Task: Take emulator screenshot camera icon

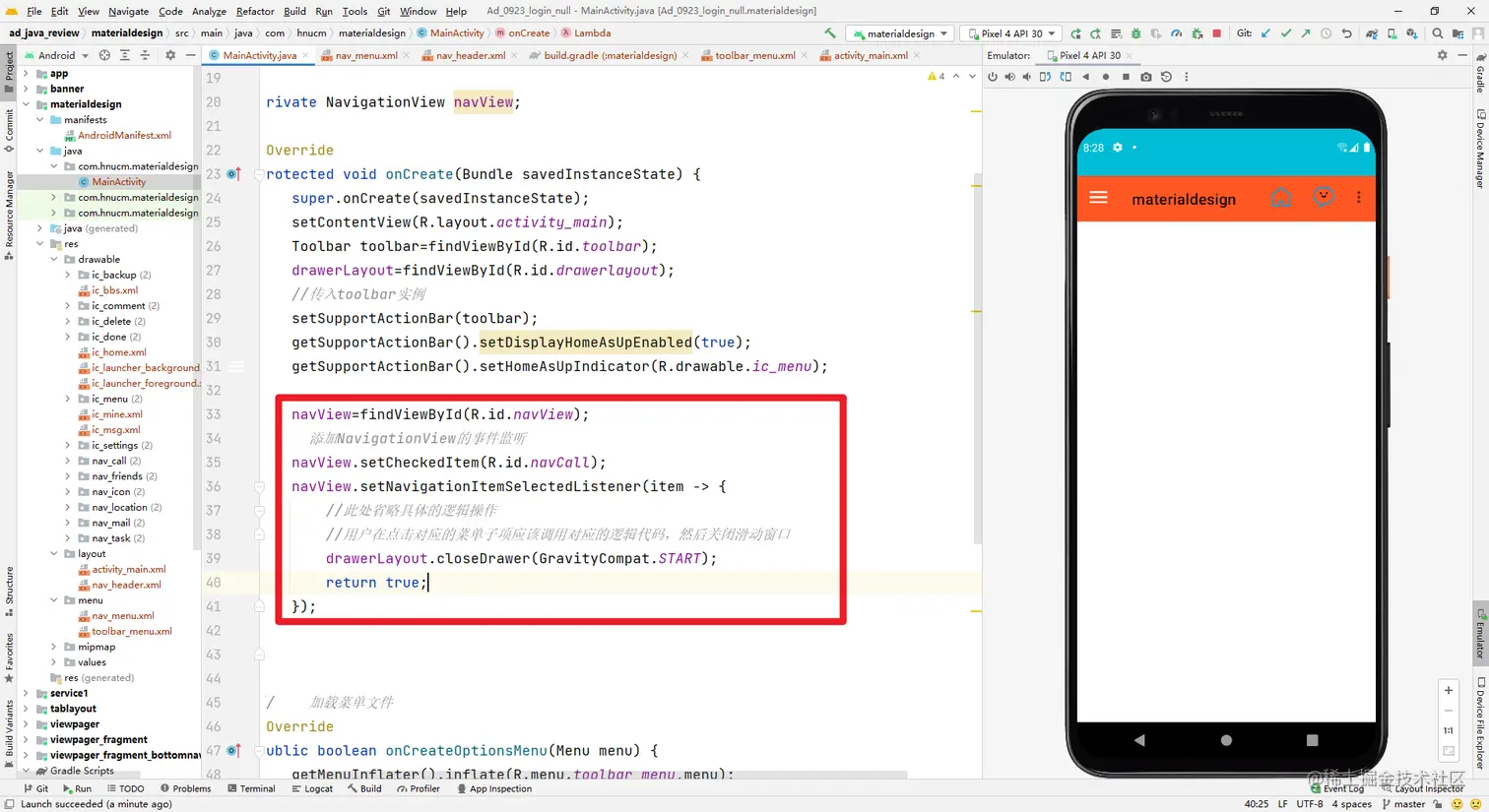Action: click(1145, 77)
